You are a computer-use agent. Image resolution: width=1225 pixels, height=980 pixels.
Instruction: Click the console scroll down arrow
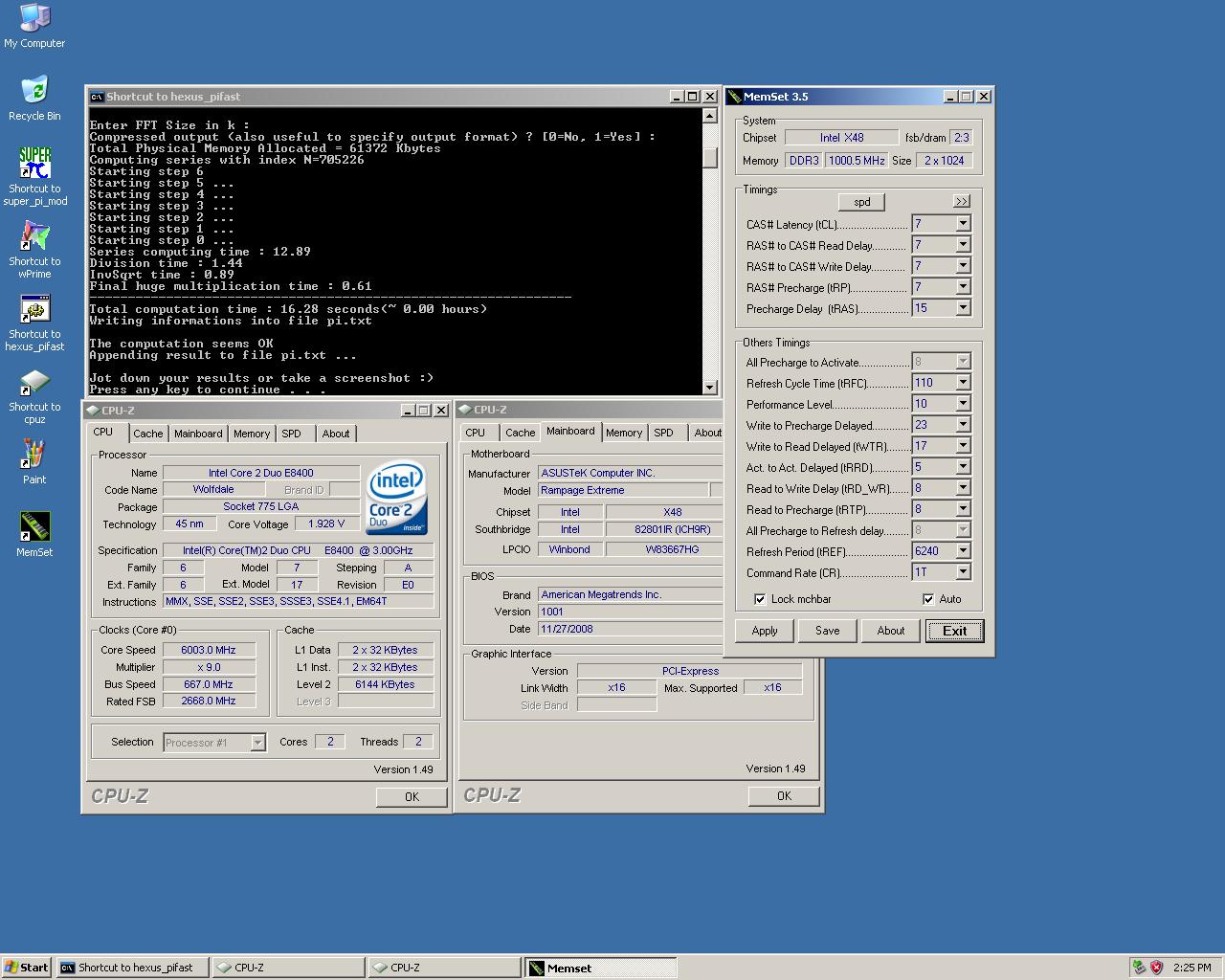(709, 387)
